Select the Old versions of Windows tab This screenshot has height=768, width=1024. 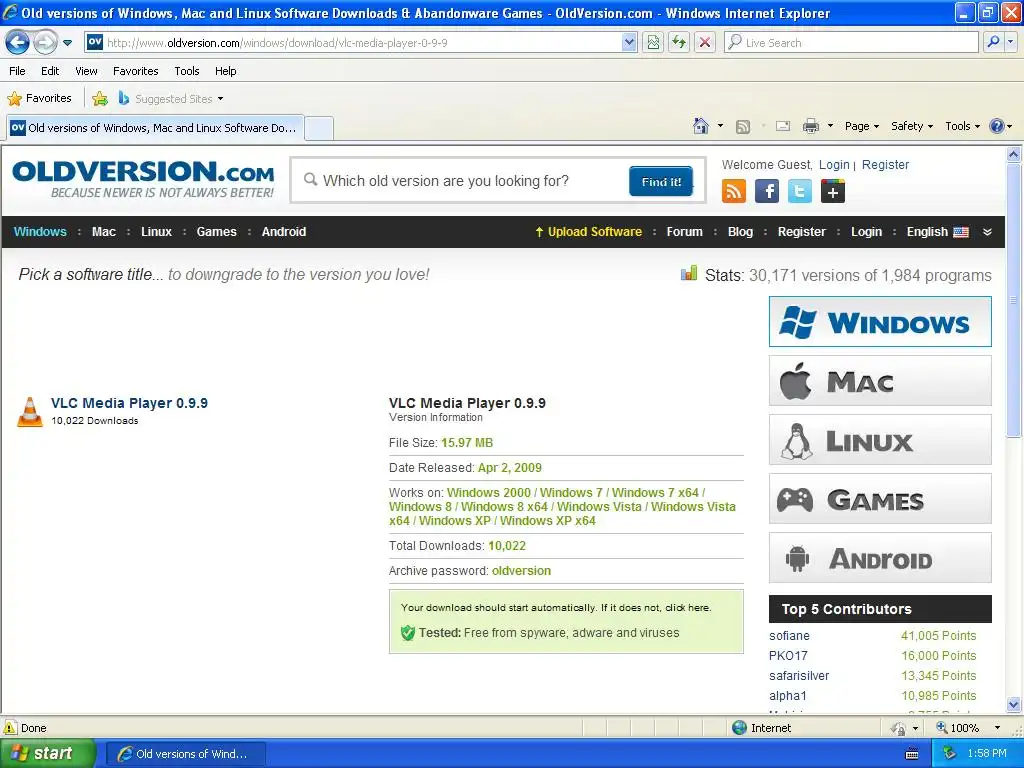155,128
